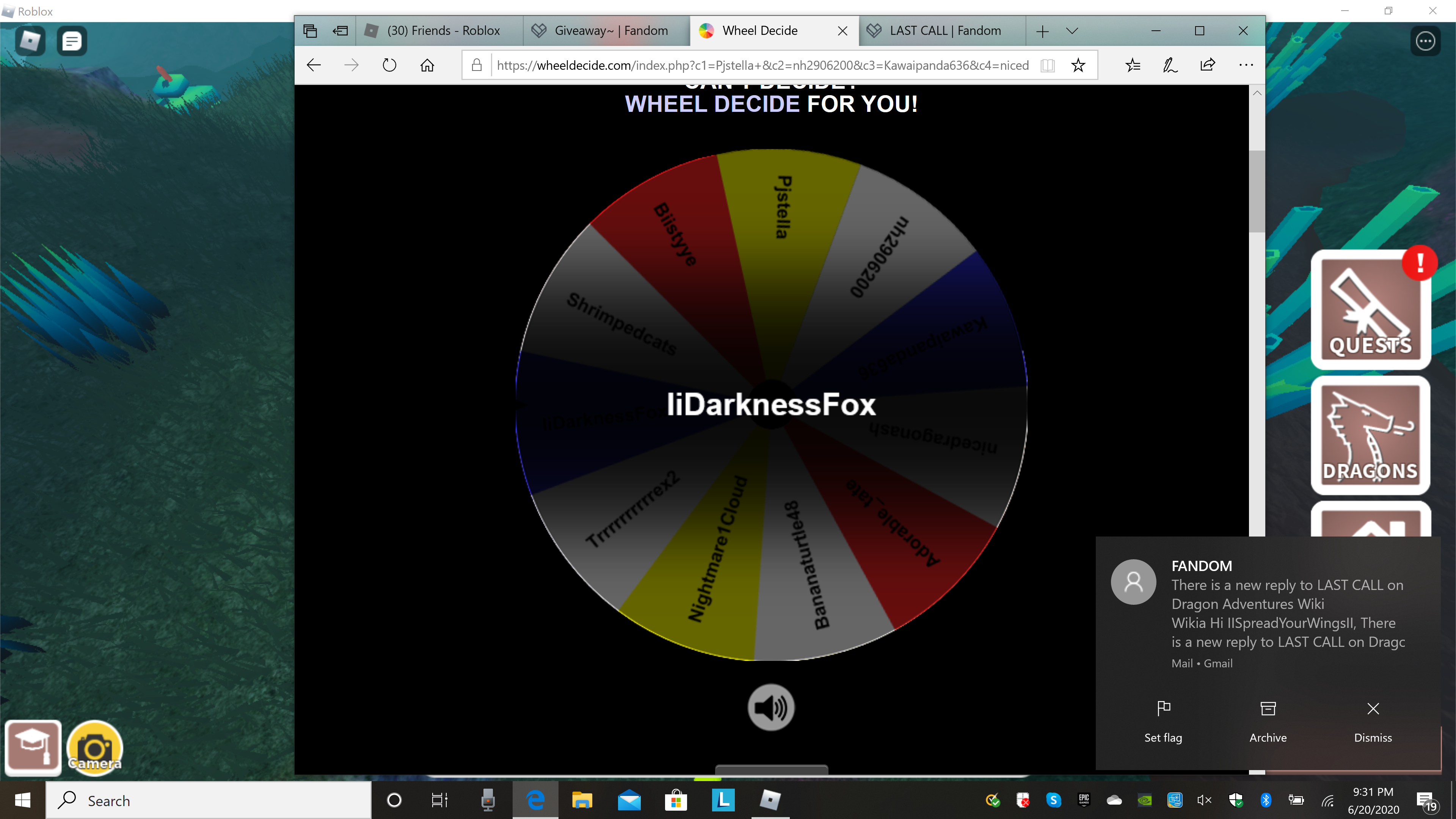Click the wheeldecide URL address field
1456x819 pixels.
pos(763,65)
